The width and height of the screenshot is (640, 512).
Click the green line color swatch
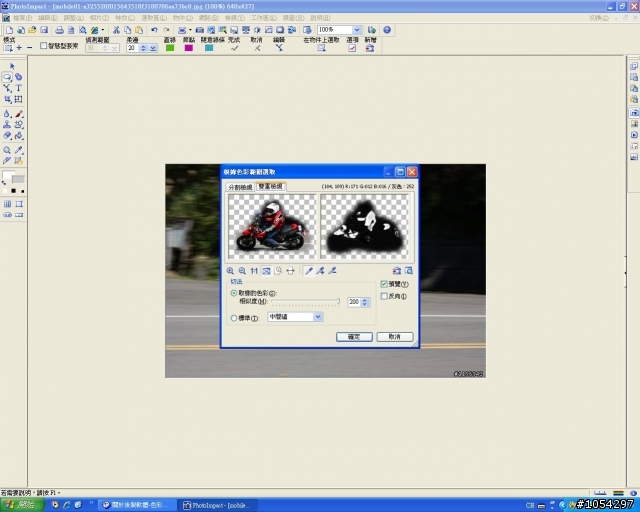point(170,48)
